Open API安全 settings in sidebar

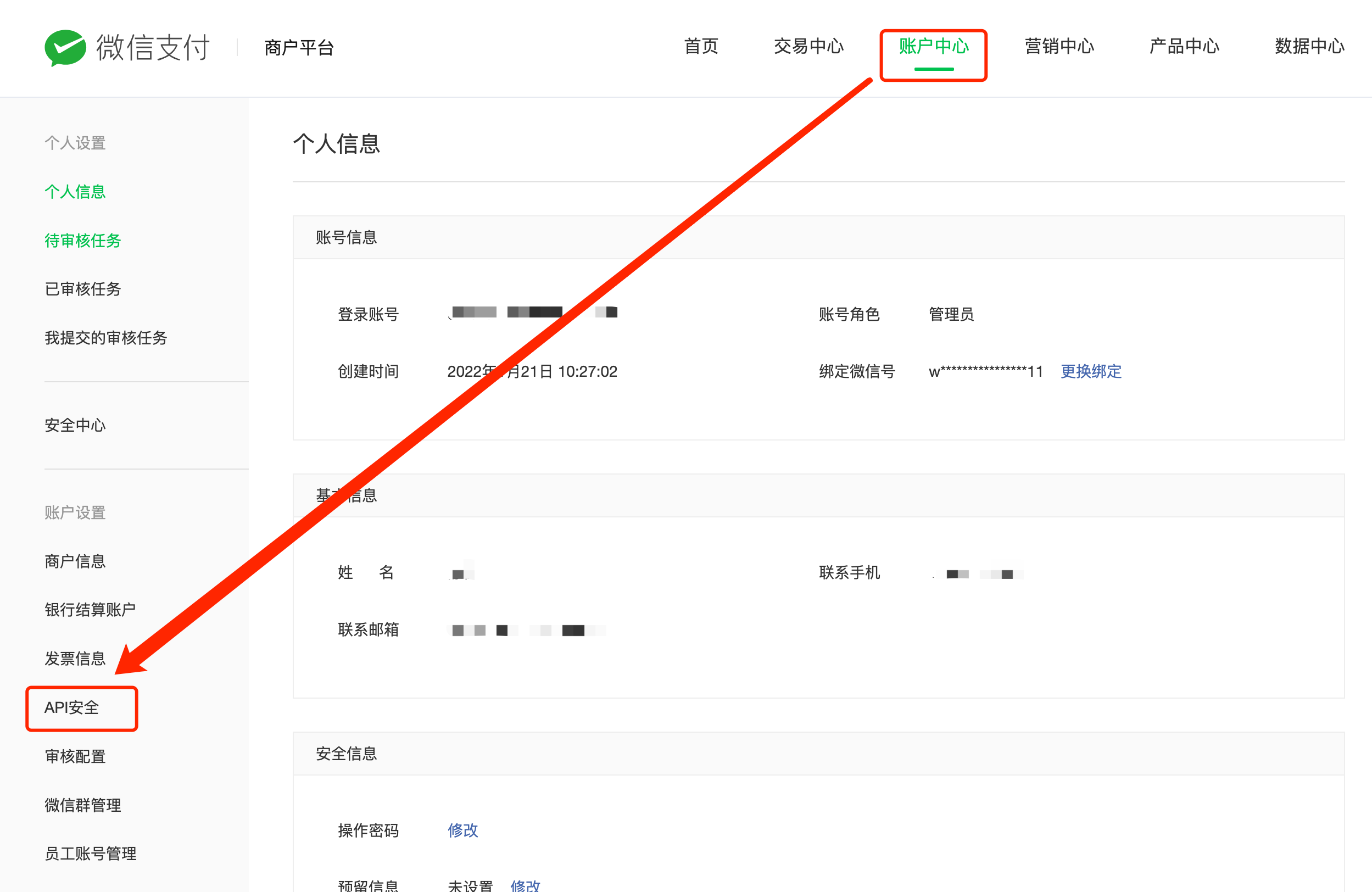72,707
